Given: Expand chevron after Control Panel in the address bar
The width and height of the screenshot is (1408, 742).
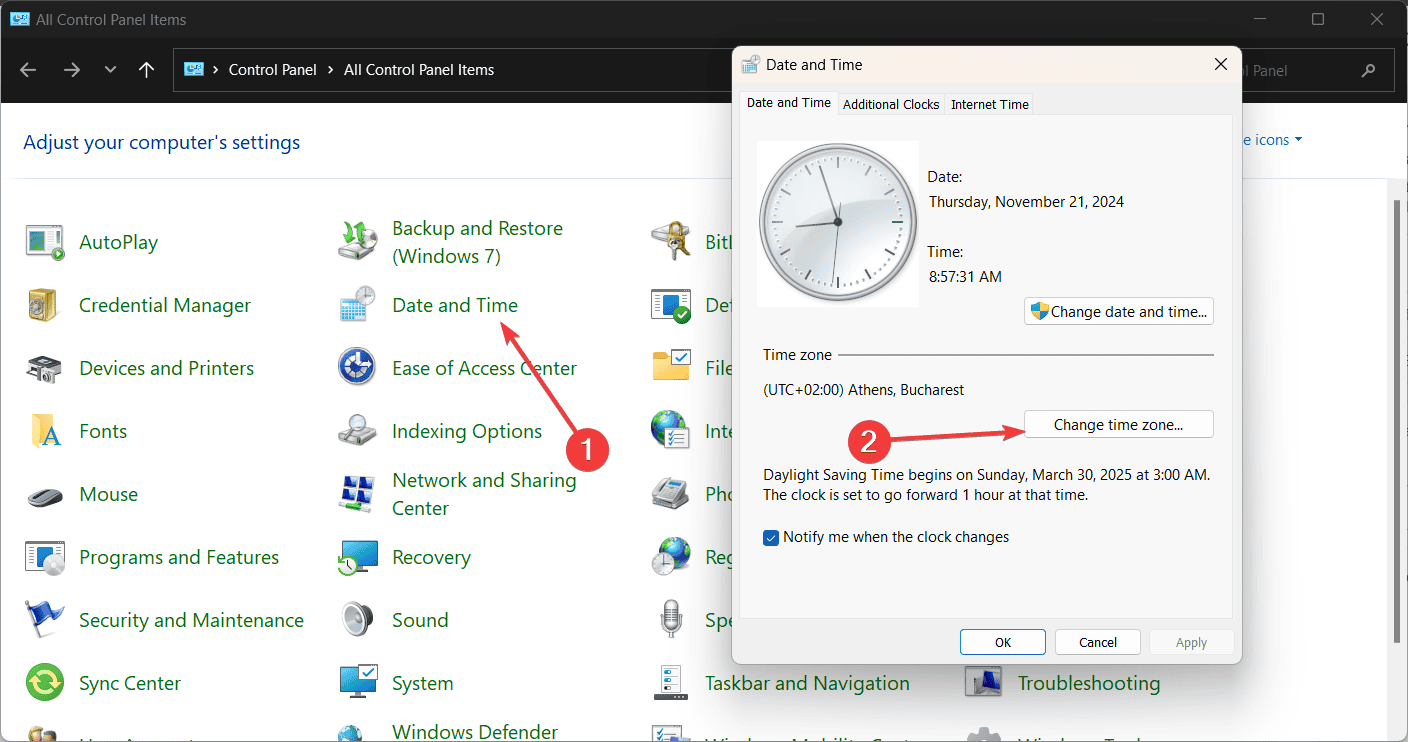Looking at the screenshot, I should point(330,70).
